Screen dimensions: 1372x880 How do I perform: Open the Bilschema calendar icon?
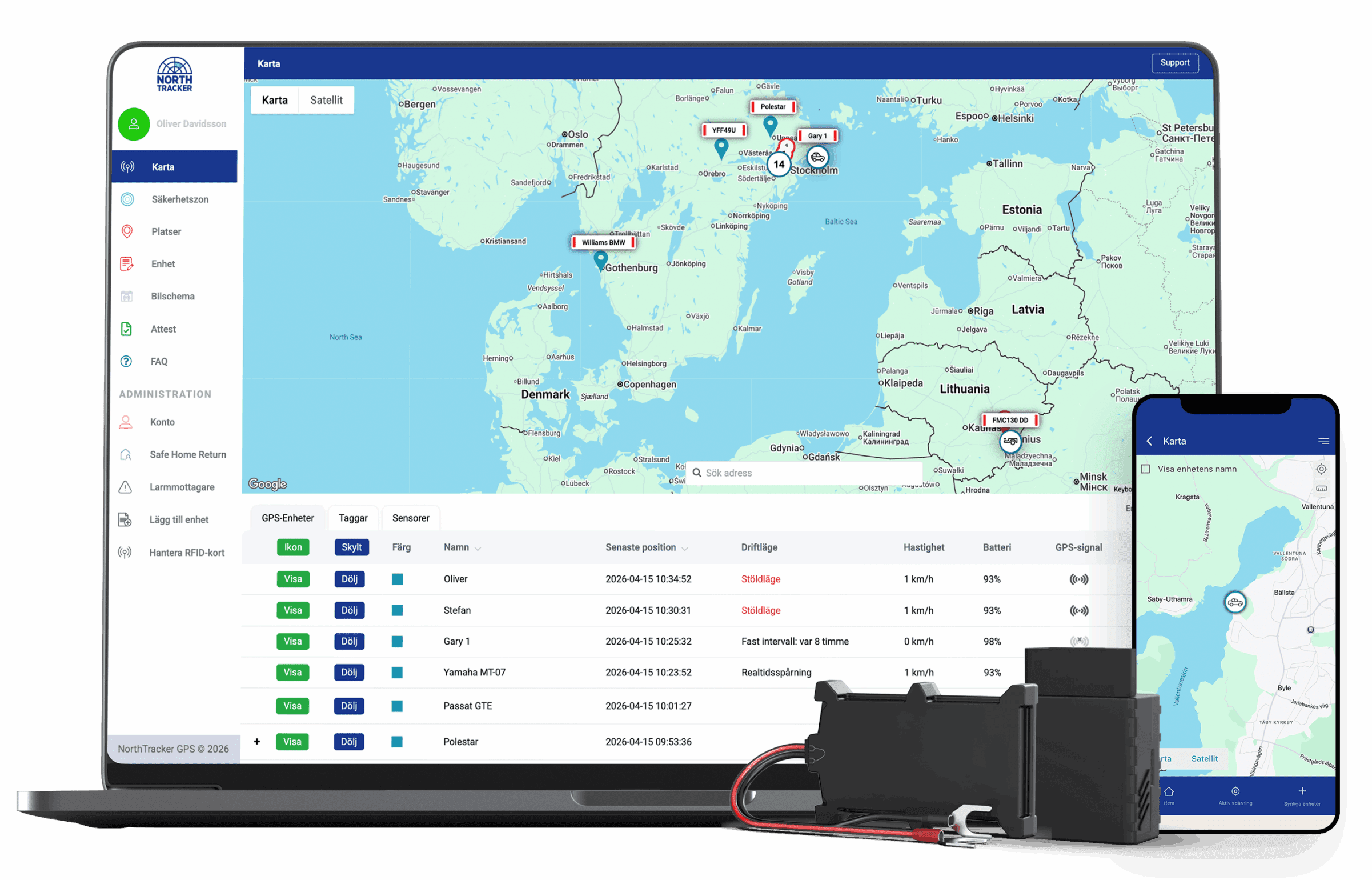tap(127, 296)
